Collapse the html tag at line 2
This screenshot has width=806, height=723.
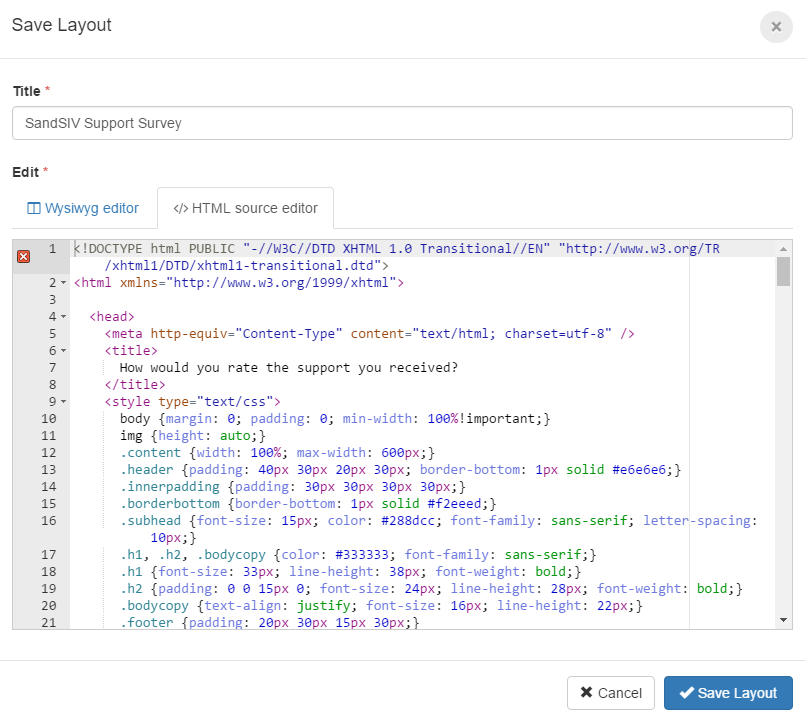tap(64, 283)
